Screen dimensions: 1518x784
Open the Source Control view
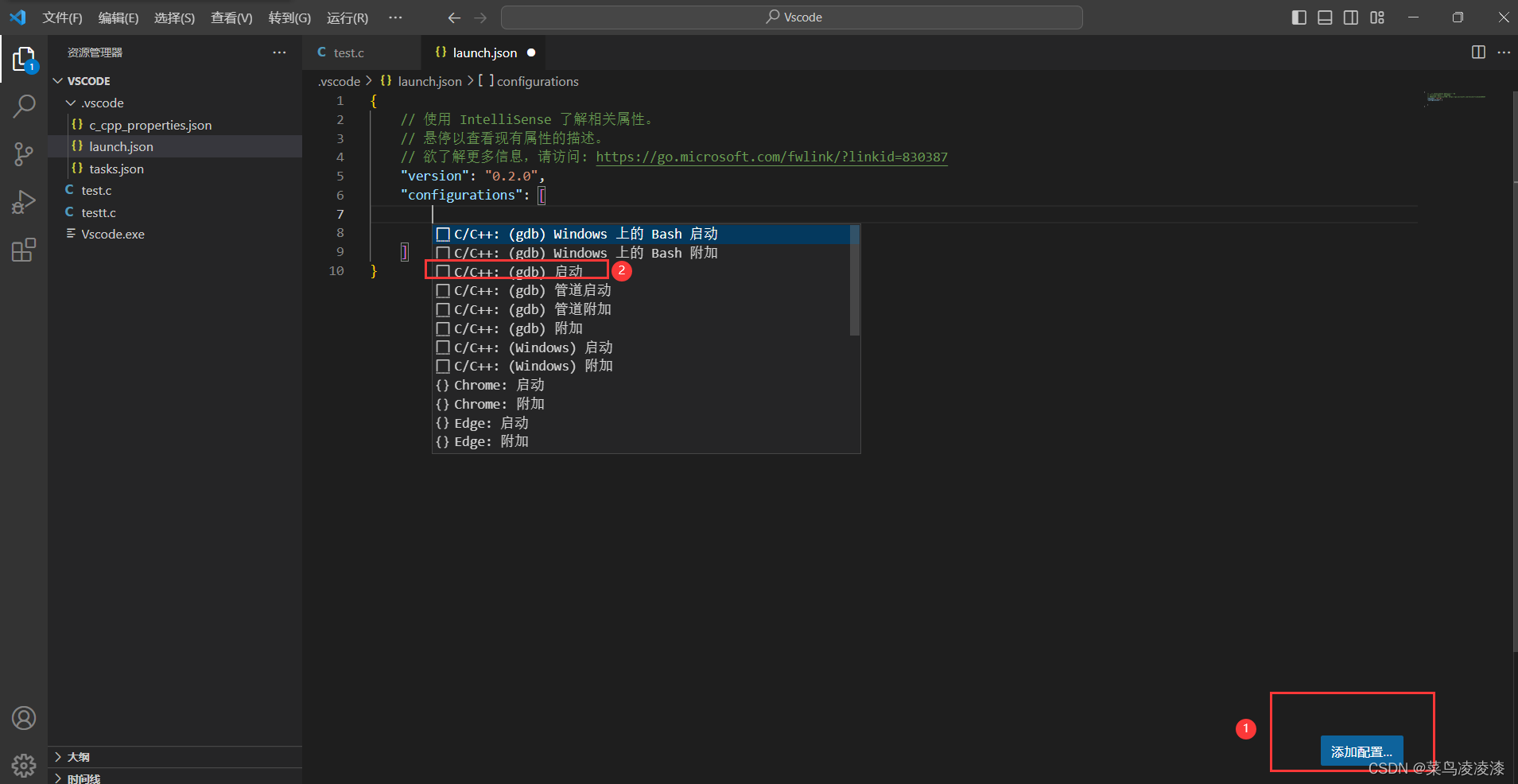24,154
